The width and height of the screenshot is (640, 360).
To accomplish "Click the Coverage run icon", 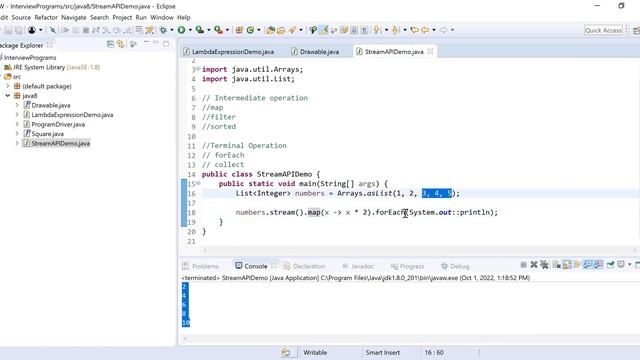I will 200,30.
